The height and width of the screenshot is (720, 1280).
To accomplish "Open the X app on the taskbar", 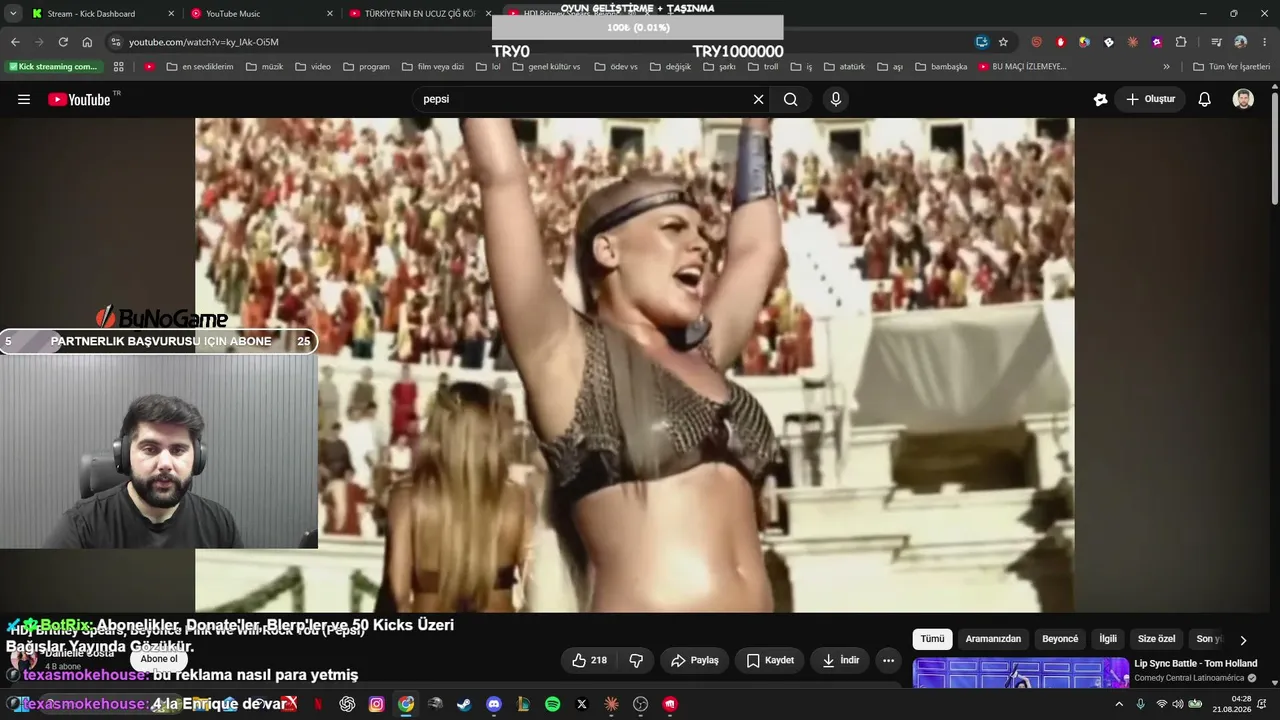I will (x=582, y=704).
